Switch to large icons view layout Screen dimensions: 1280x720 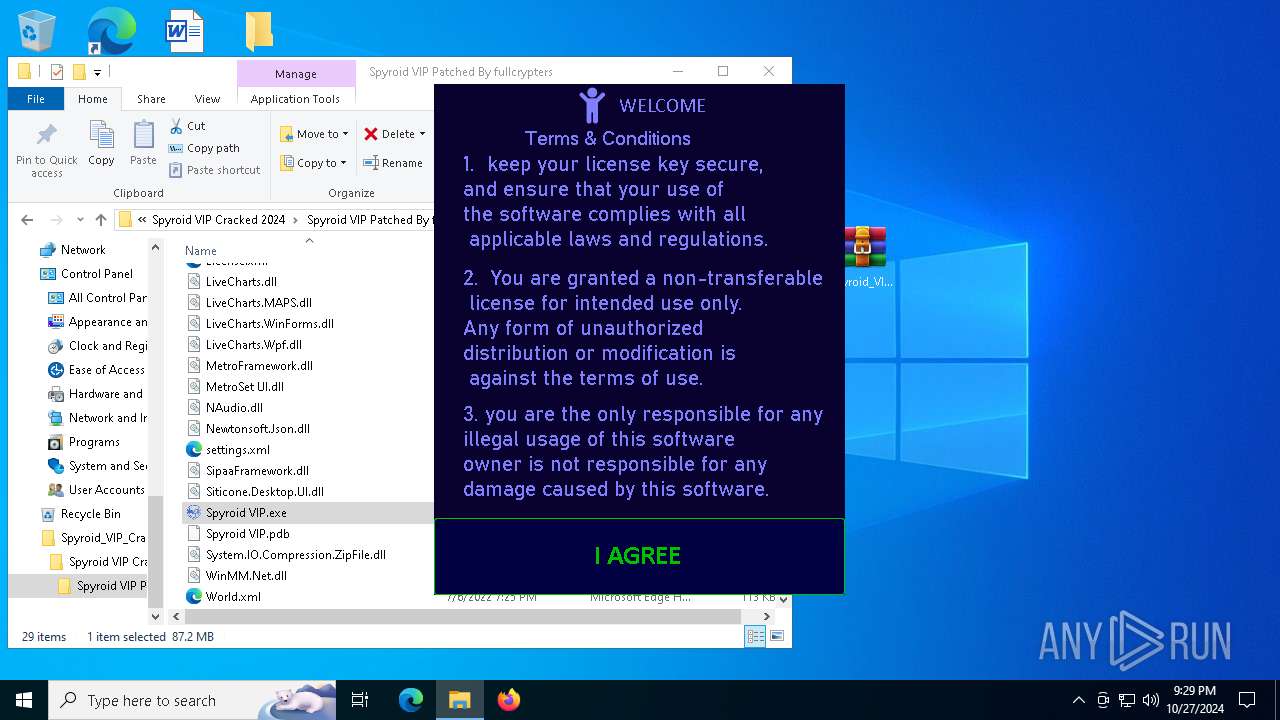[x=776, y=637]
